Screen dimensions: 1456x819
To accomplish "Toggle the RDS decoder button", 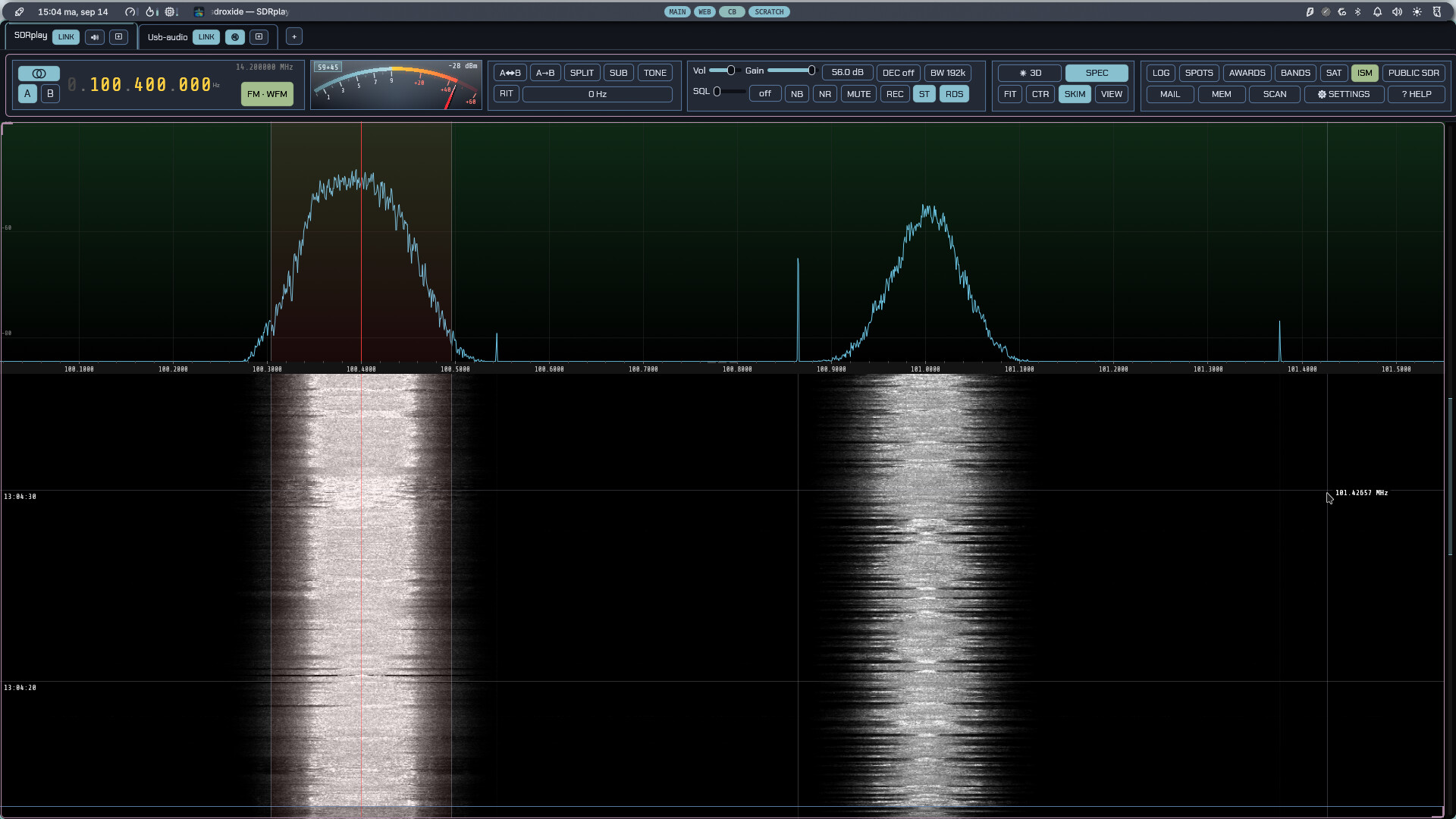I will point(954,94).
